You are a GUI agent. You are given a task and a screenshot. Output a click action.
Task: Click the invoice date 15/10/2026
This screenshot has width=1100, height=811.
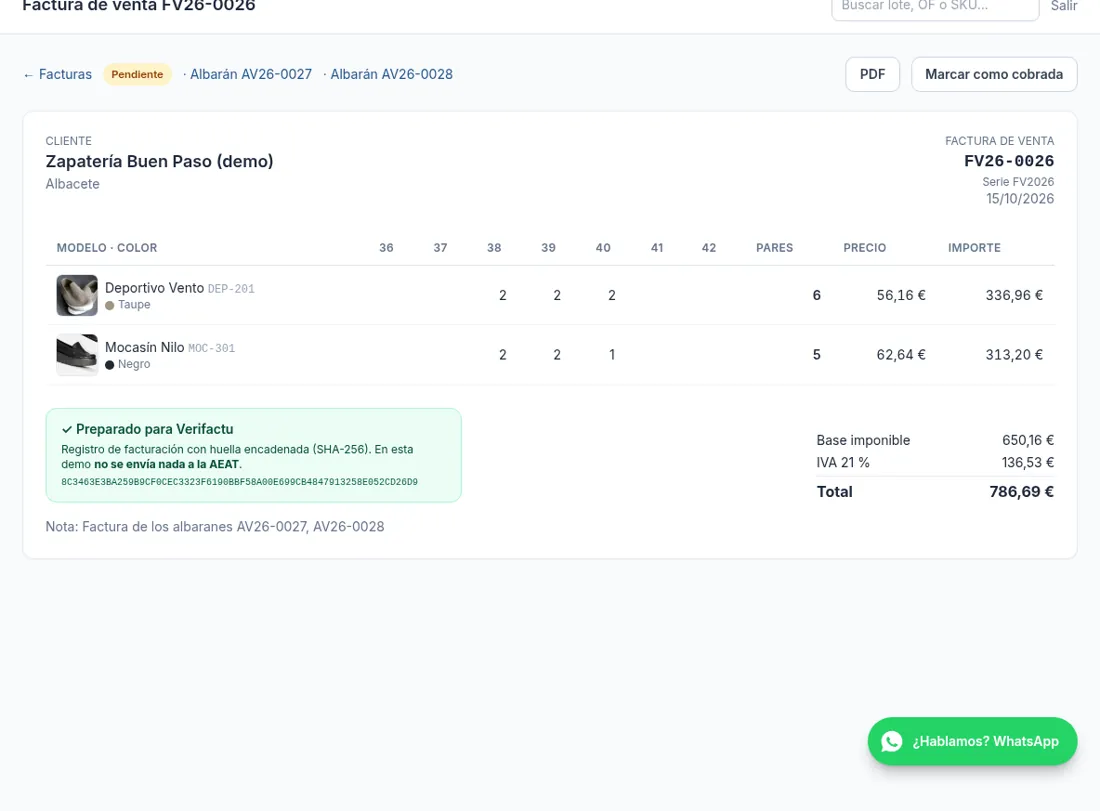pyautogui.click(x=1020, y=199)
